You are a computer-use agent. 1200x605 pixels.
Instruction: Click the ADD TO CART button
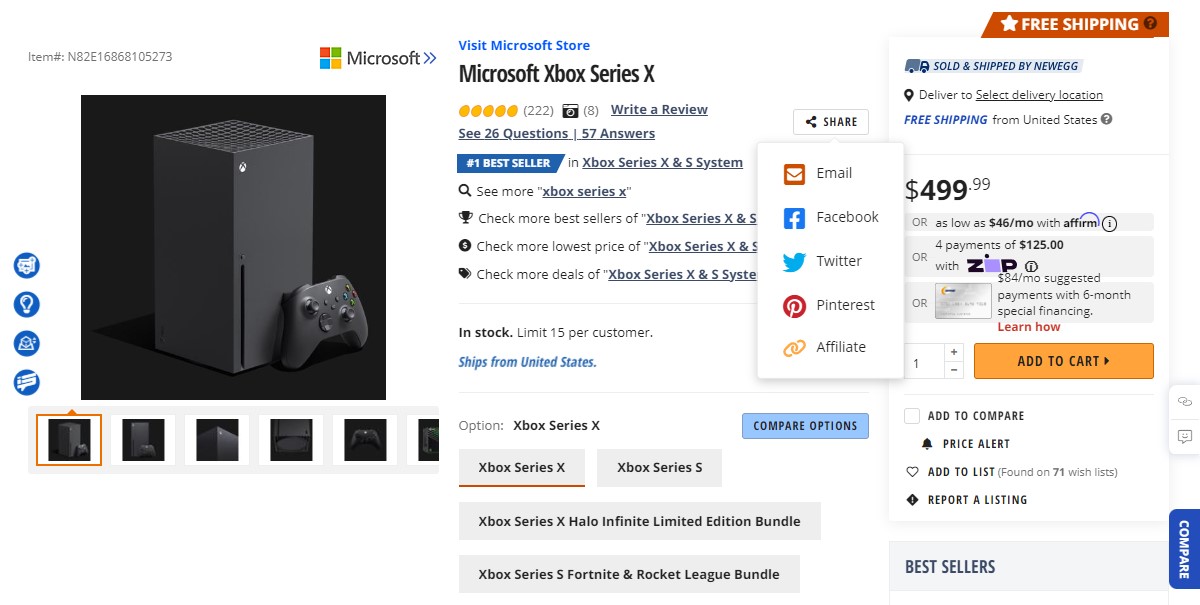click(x=1063, y=361)
